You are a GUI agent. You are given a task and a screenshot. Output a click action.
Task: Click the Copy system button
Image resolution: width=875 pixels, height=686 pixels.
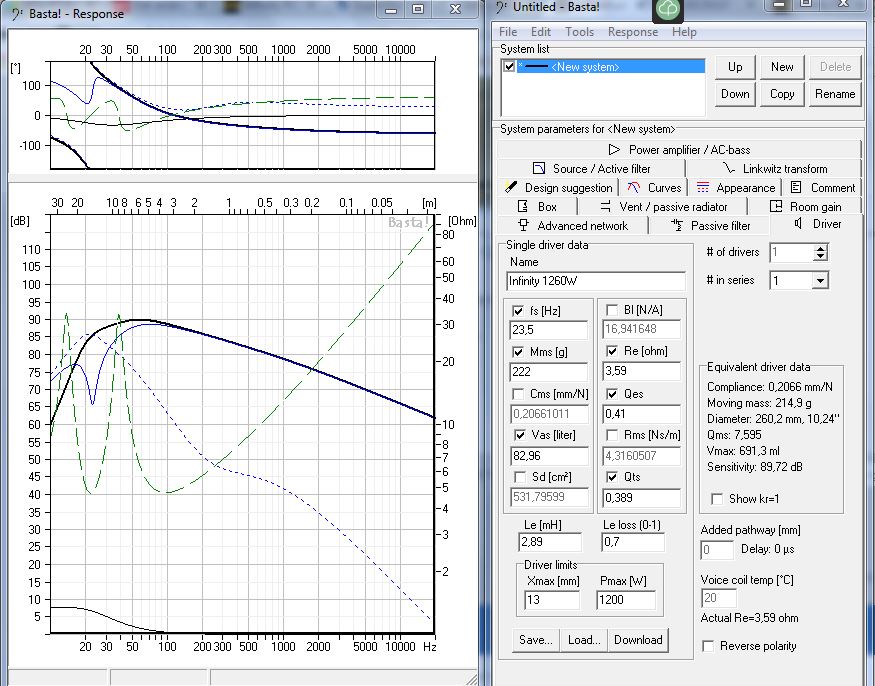point(782,94)
